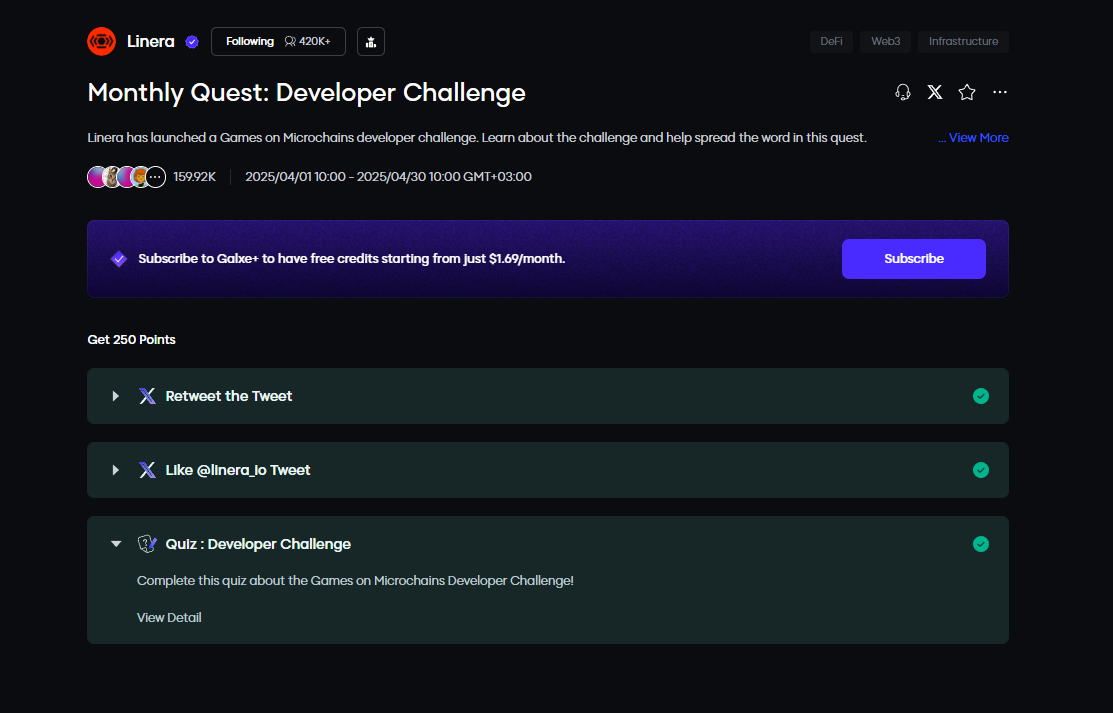
Task: Expand the Retweet the Tweet task
Action: point(116,396)
